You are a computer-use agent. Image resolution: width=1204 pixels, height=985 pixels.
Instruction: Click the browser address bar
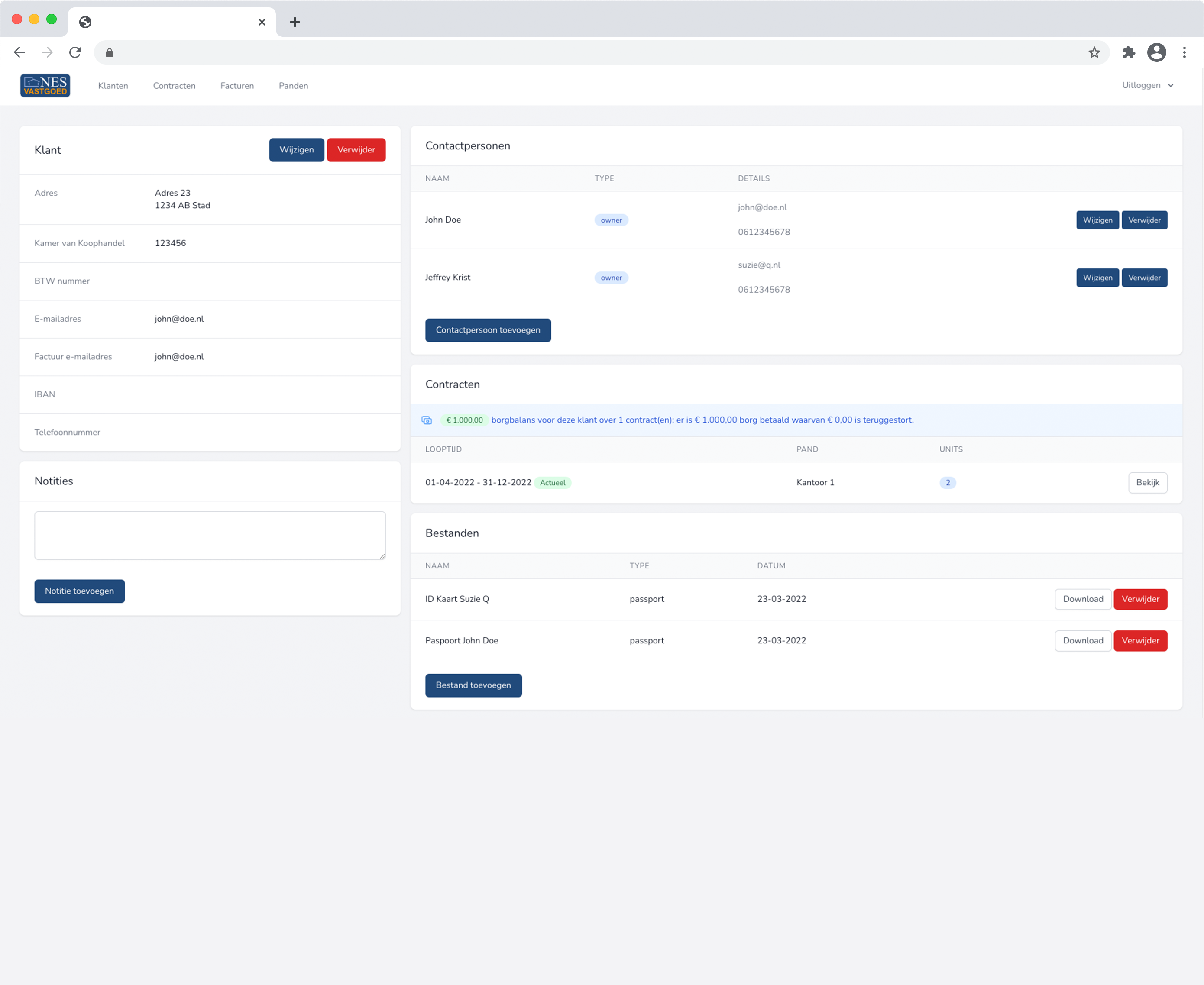pyautogui.click(x=596, y=53)
